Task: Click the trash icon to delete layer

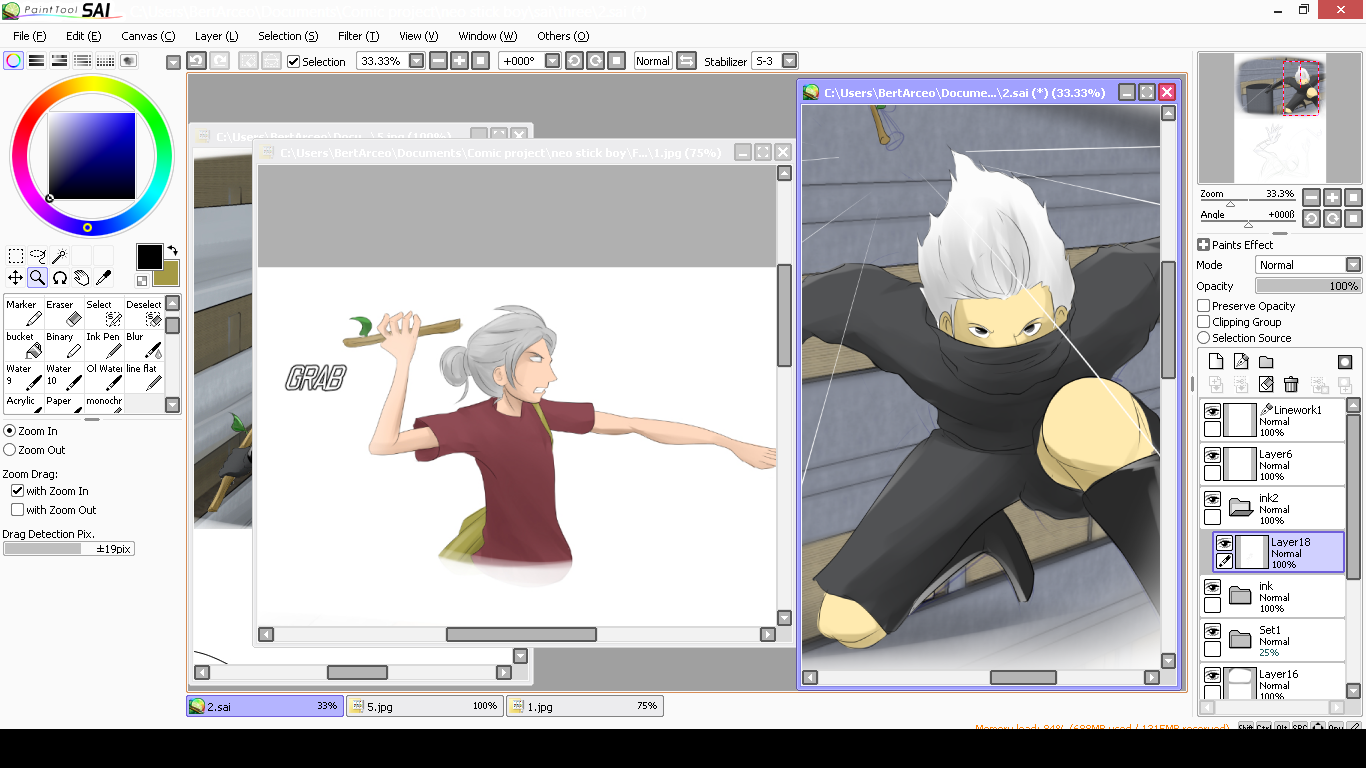Action: pos(1291,384)
